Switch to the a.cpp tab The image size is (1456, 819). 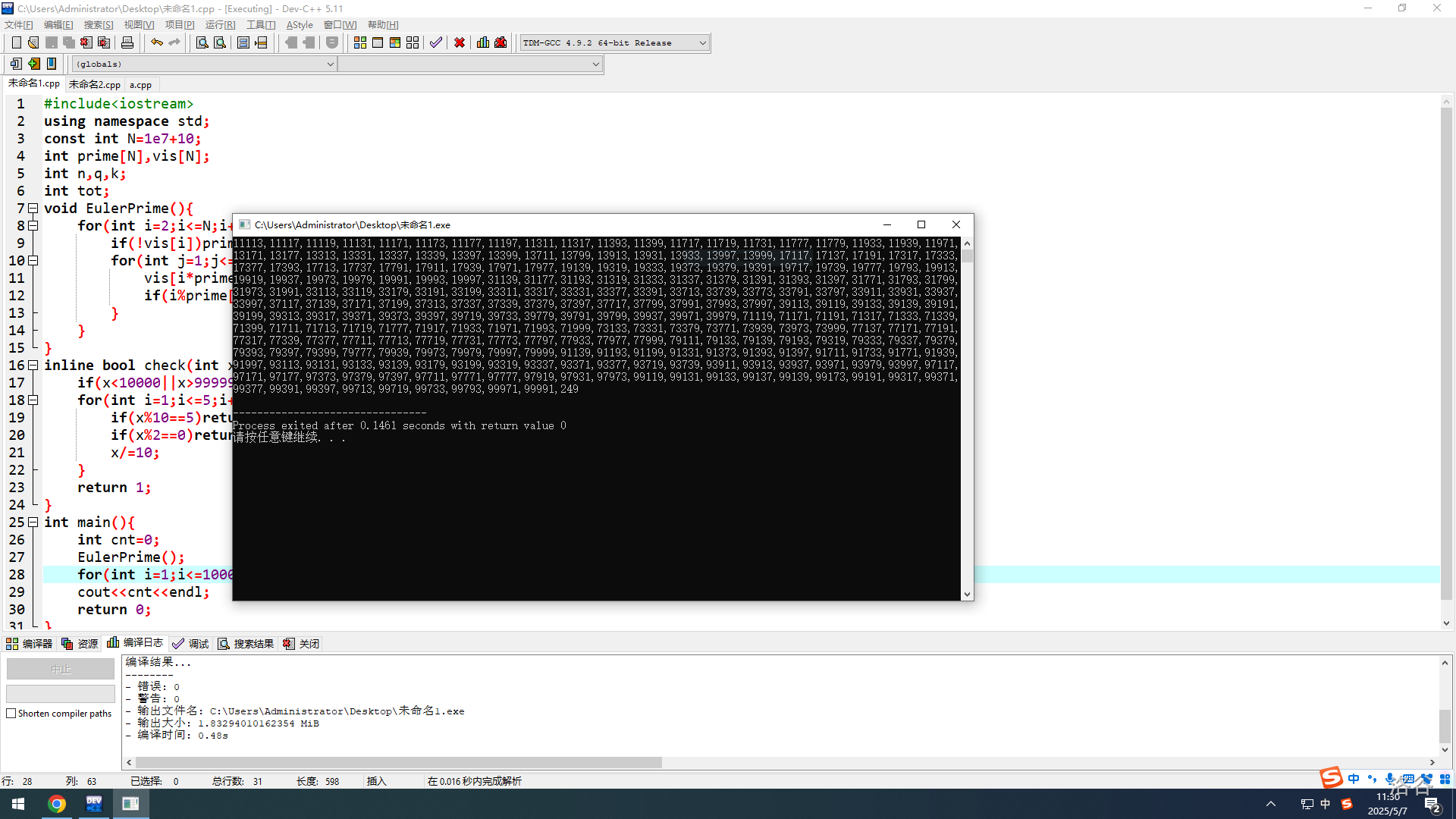click(140, 85)
